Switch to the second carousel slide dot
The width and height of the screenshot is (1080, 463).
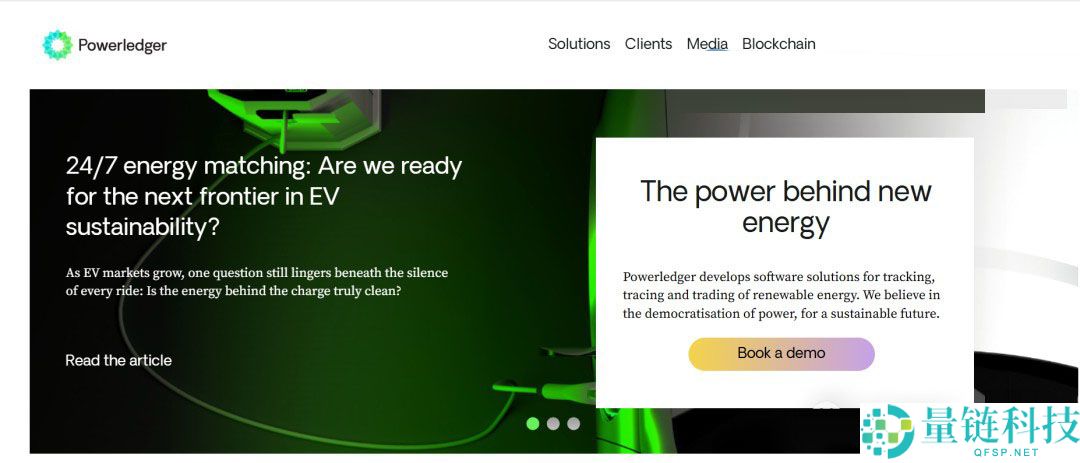point(553,424)
